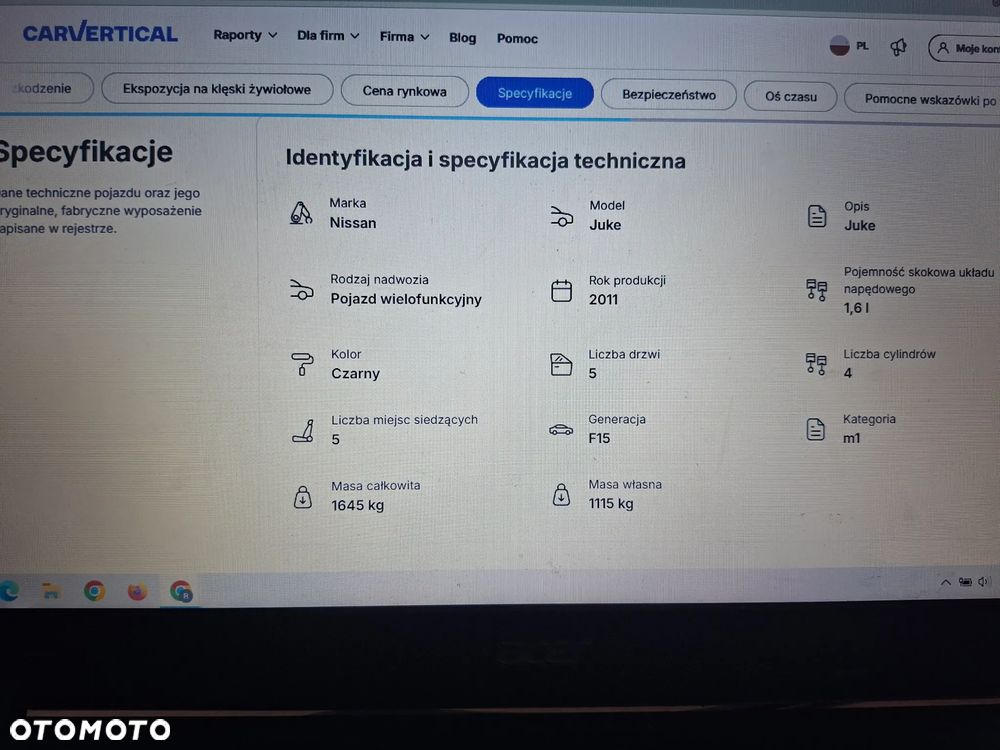Click the Masa własna weight icon
Image resolution: width=1000 pixels, height=750 pixels.
561,495
